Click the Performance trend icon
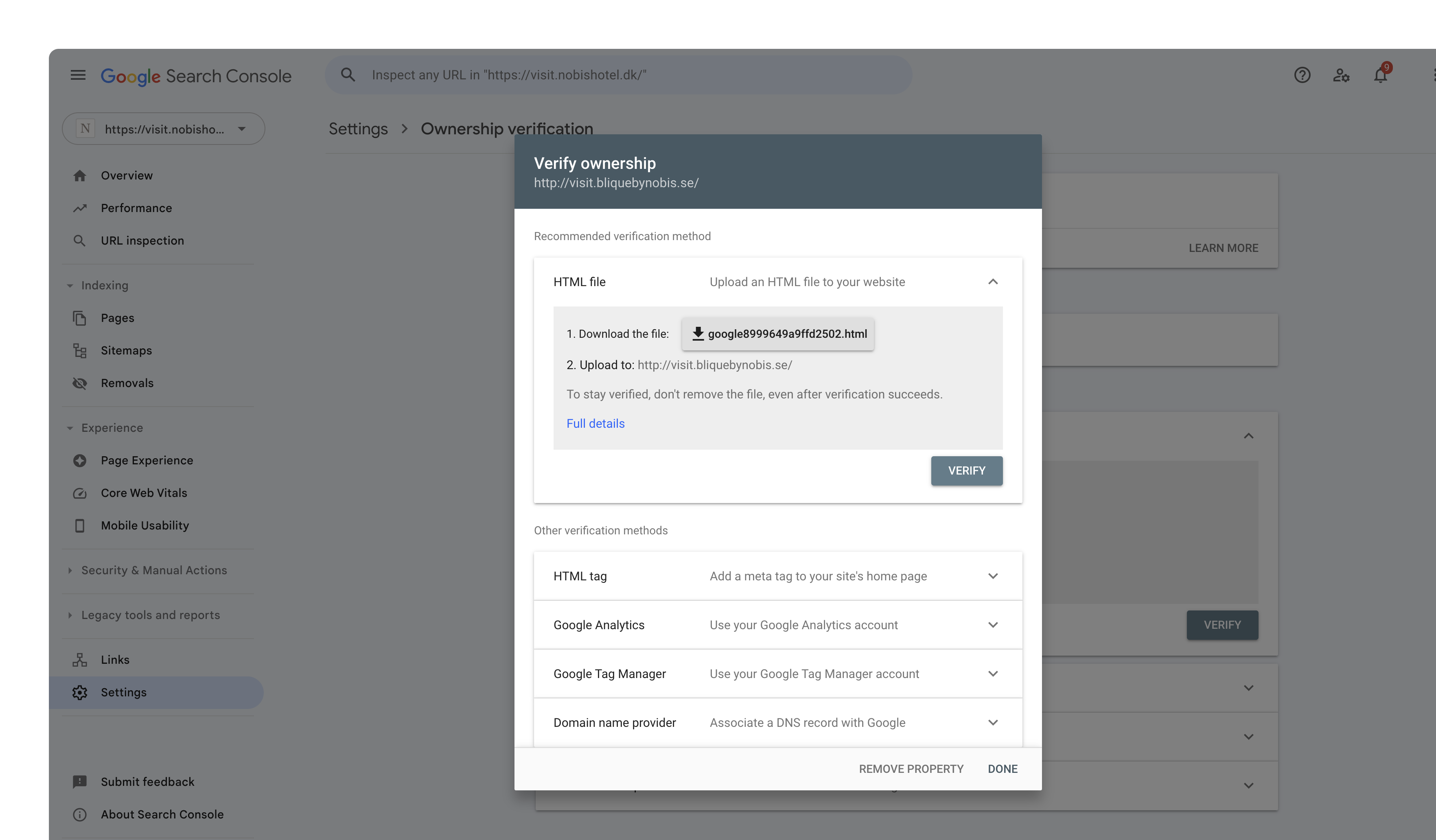1436x840 pixels. pos(80,208)
